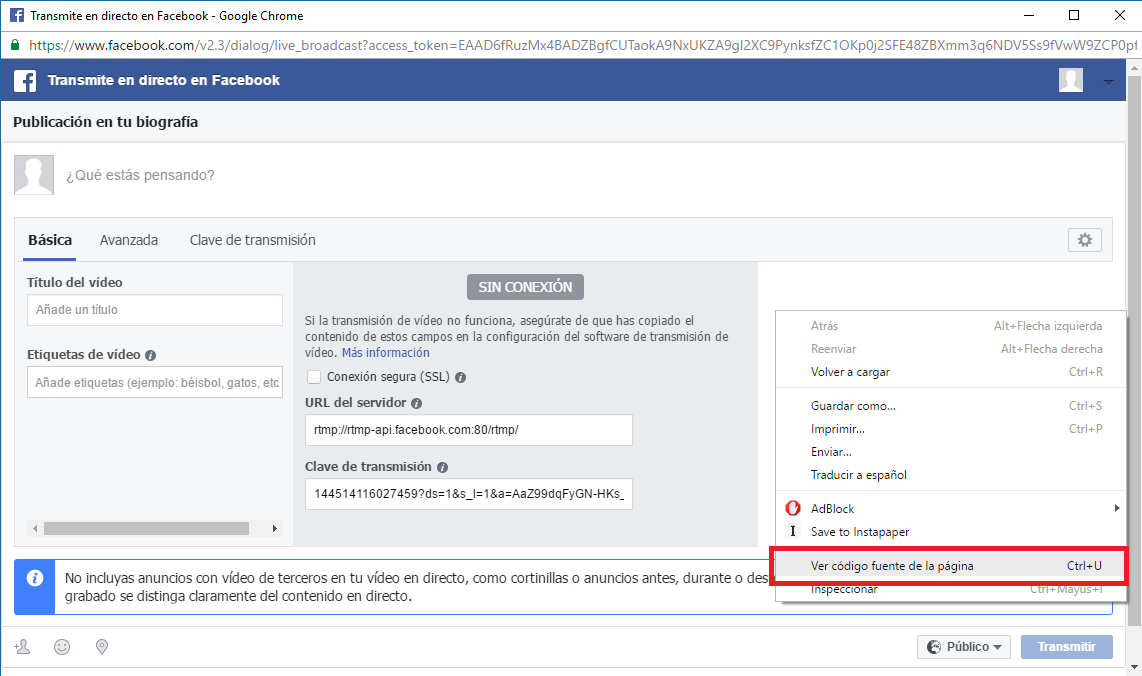Click the Título del vídeo input field
Image resolution: width=1142 pixels, height=676 pixels.
154,310
